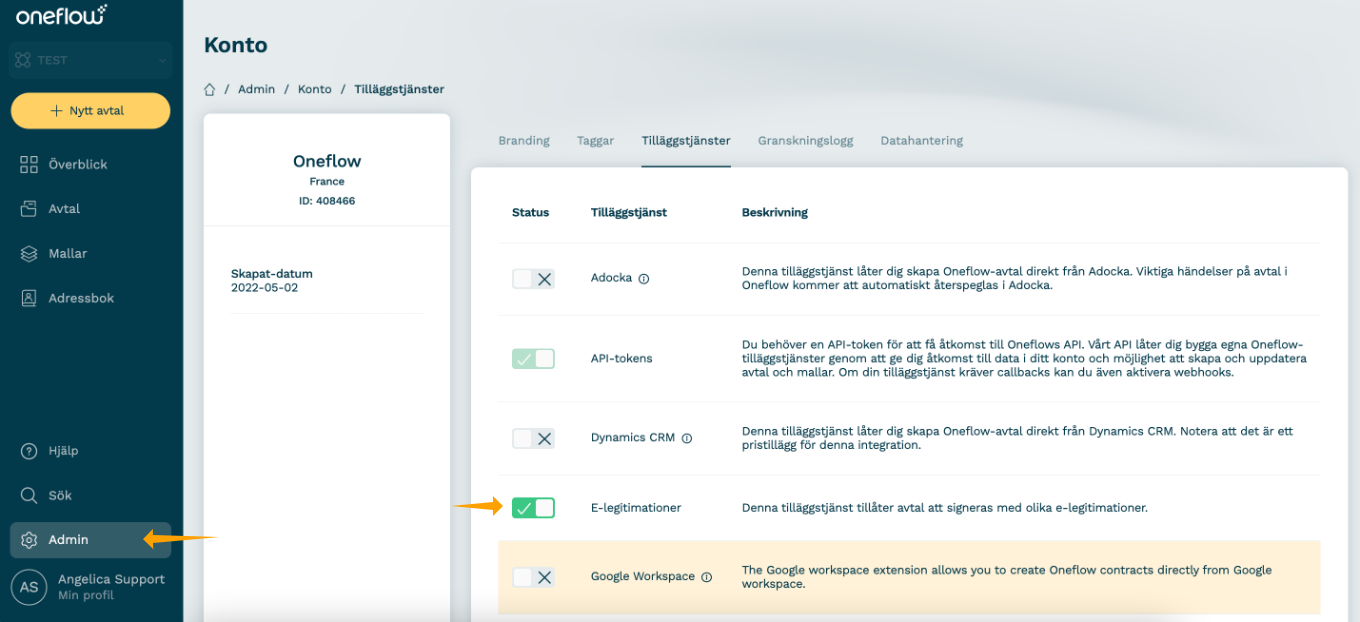Click the Beskrivning column header
This screenshot has width=1360, height=622.
point(775,212)
